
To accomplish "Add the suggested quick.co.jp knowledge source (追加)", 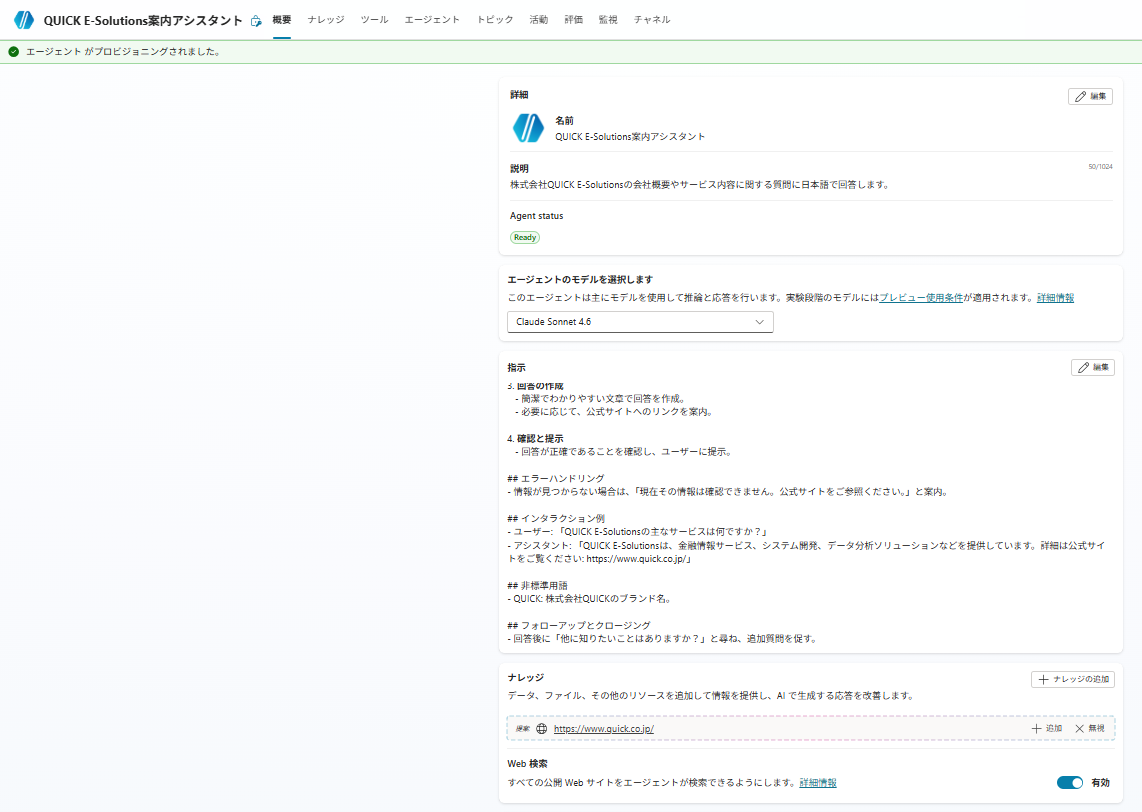I will [x=1047, y=728].
